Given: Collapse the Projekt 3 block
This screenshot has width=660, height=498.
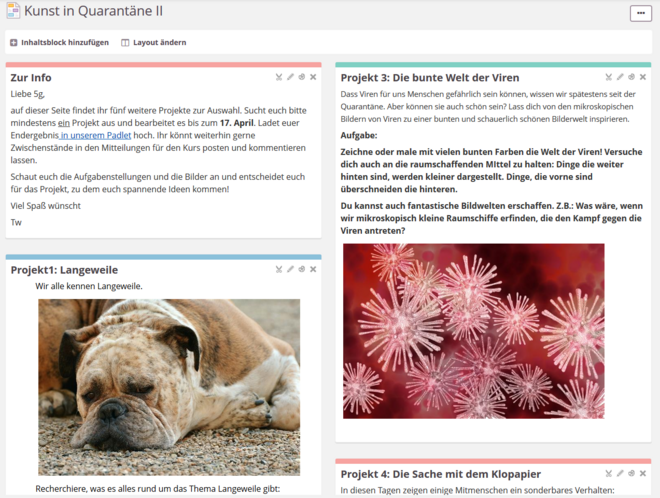Looking at the screenshot, I should [x=609, y=77].
